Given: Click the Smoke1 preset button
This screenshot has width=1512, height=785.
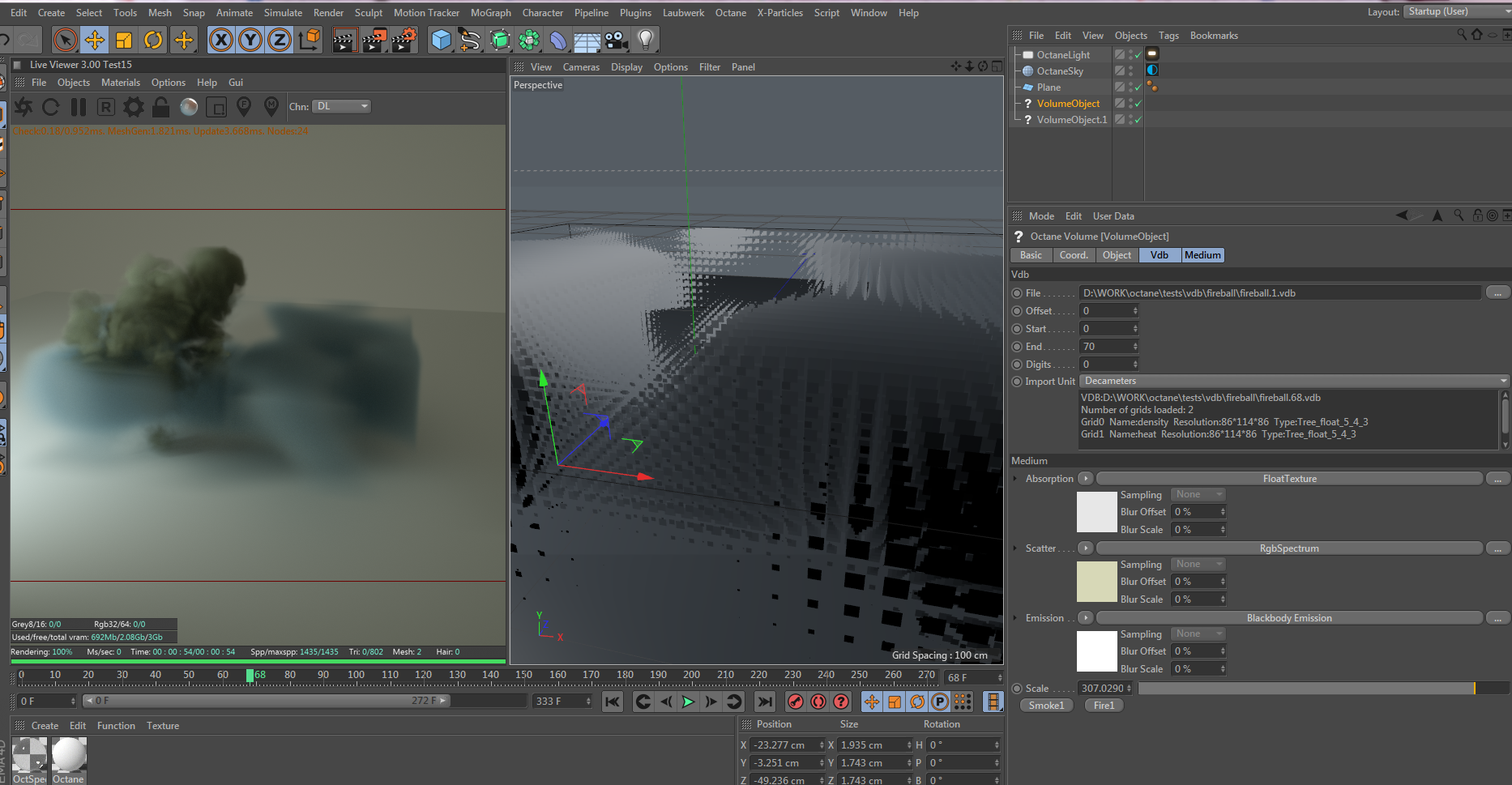Looking at the screenshot, I should pos(1046,706).
